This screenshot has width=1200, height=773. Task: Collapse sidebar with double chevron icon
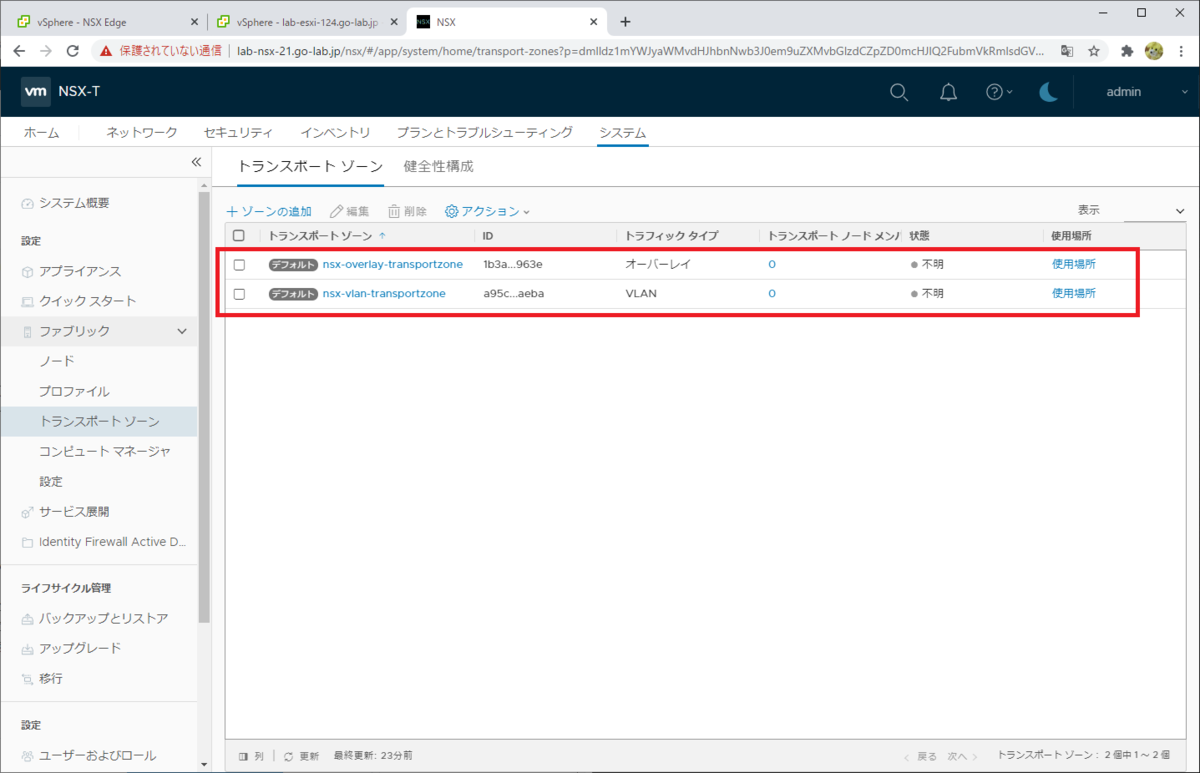click(x=196, y=162)
